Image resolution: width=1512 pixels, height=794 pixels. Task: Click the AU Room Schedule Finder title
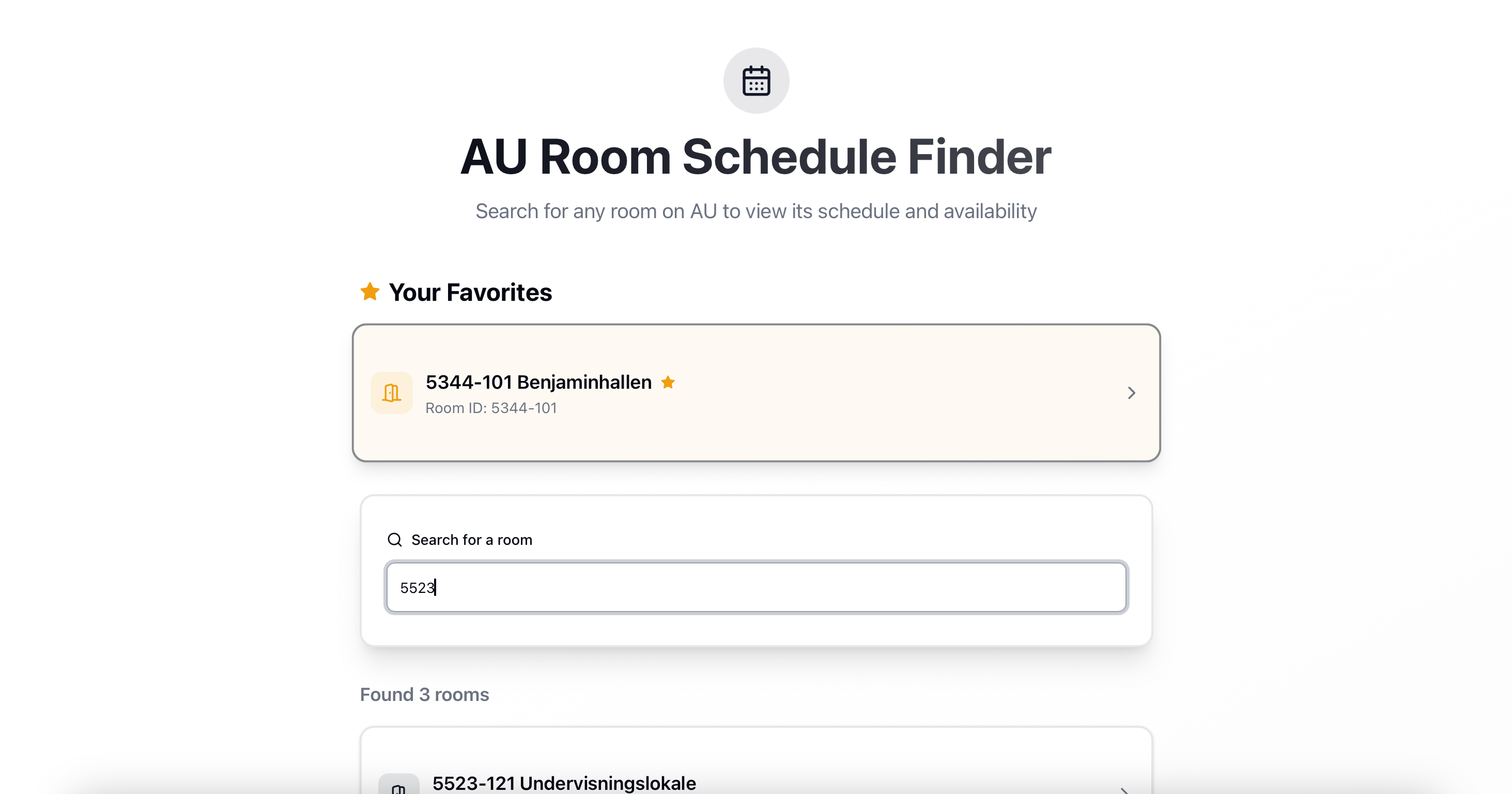pyautogui.click(x=756, y=157)
